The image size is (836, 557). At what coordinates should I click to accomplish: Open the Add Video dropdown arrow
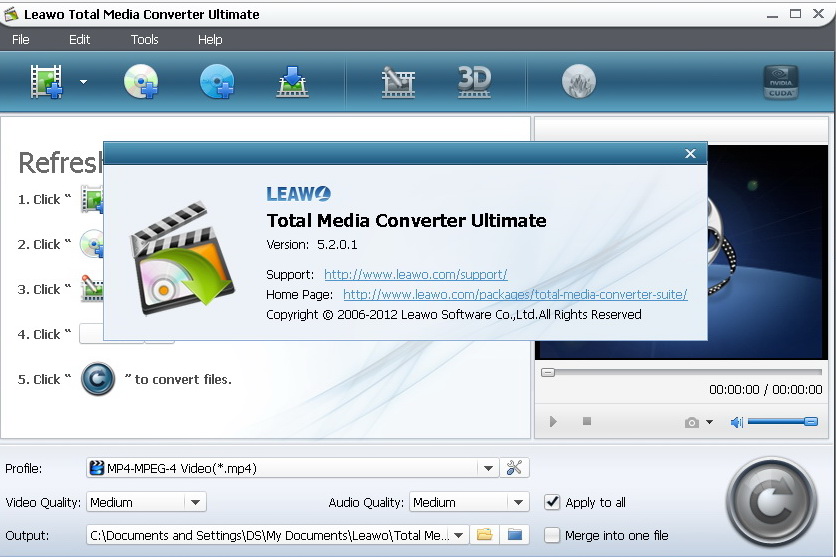click(x=84, y=82)
